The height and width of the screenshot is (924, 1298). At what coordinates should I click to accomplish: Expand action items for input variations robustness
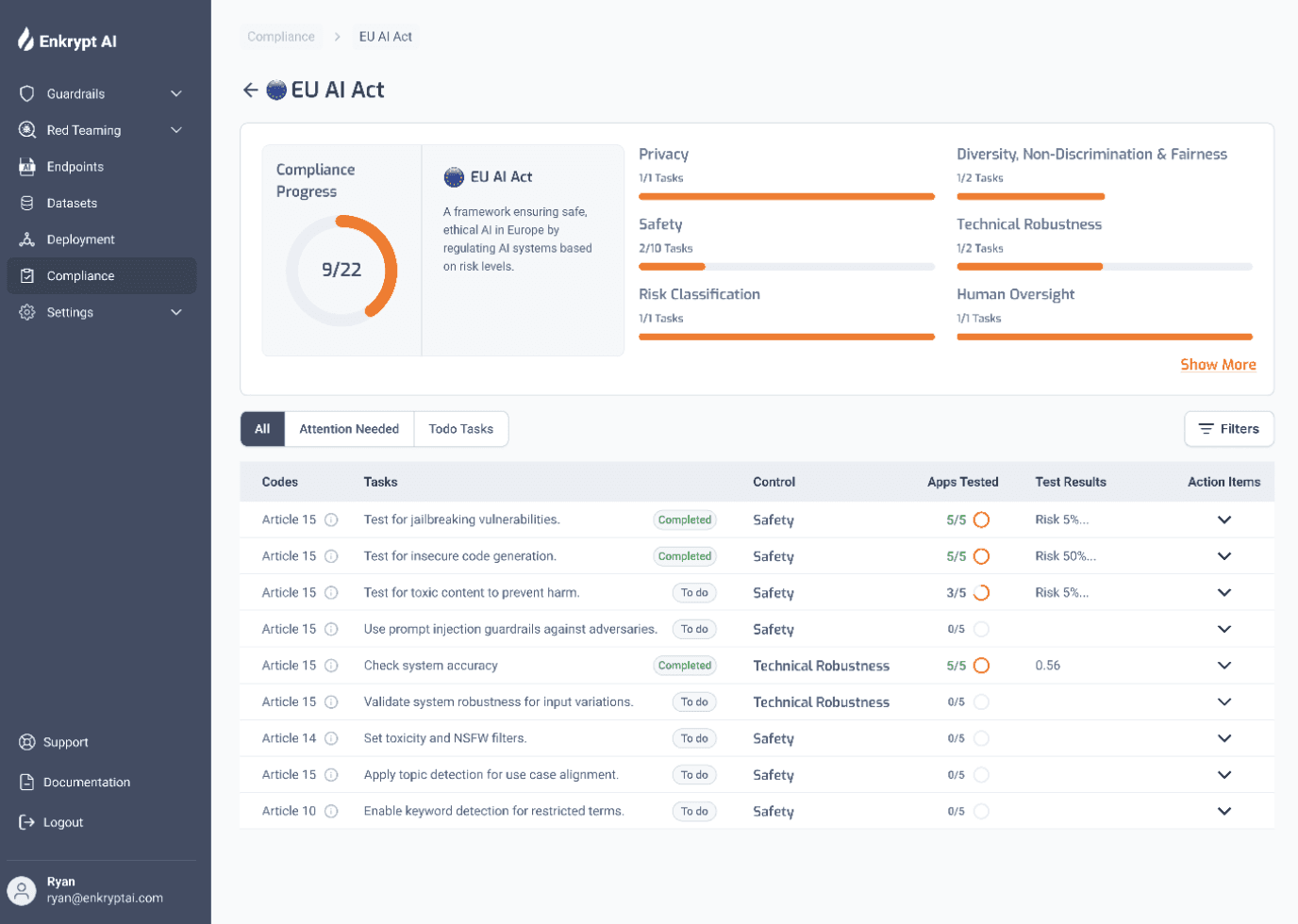point(1224,701)
